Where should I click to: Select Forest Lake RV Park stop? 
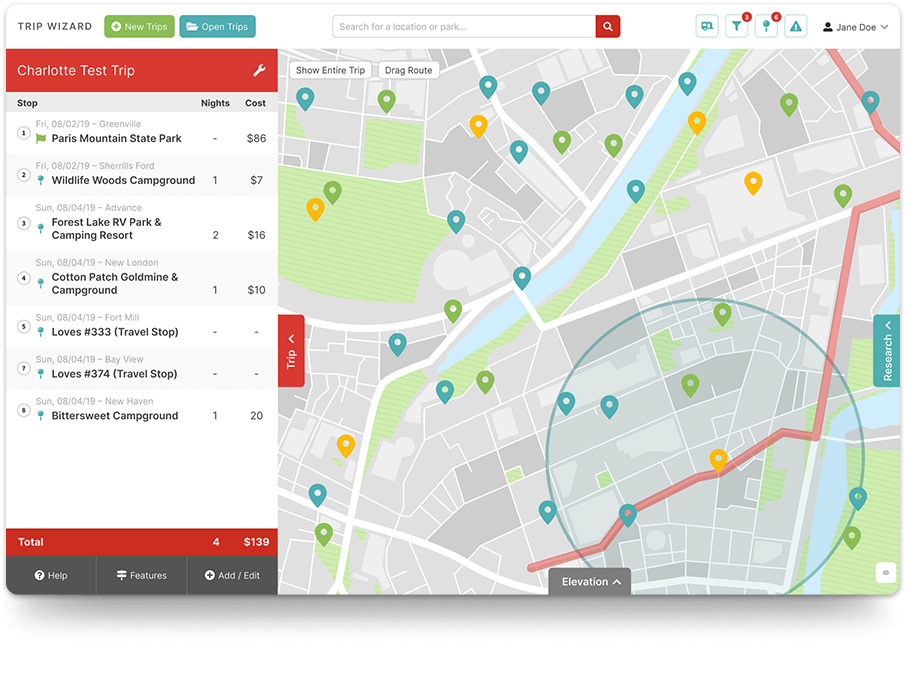(142, 223)
